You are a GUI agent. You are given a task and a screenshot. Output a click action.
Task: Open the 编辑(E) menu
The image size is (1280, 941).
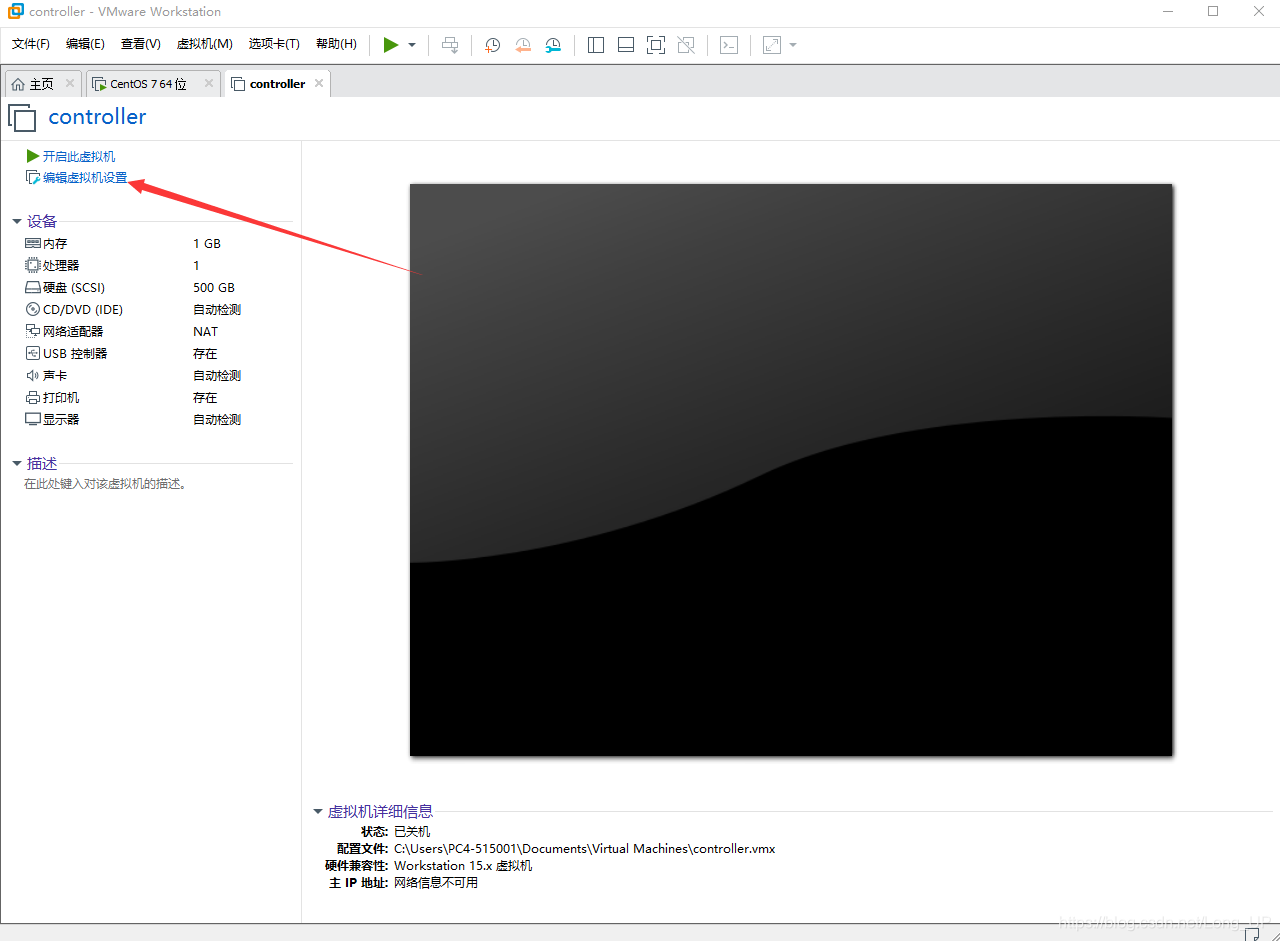click(85, 44)
